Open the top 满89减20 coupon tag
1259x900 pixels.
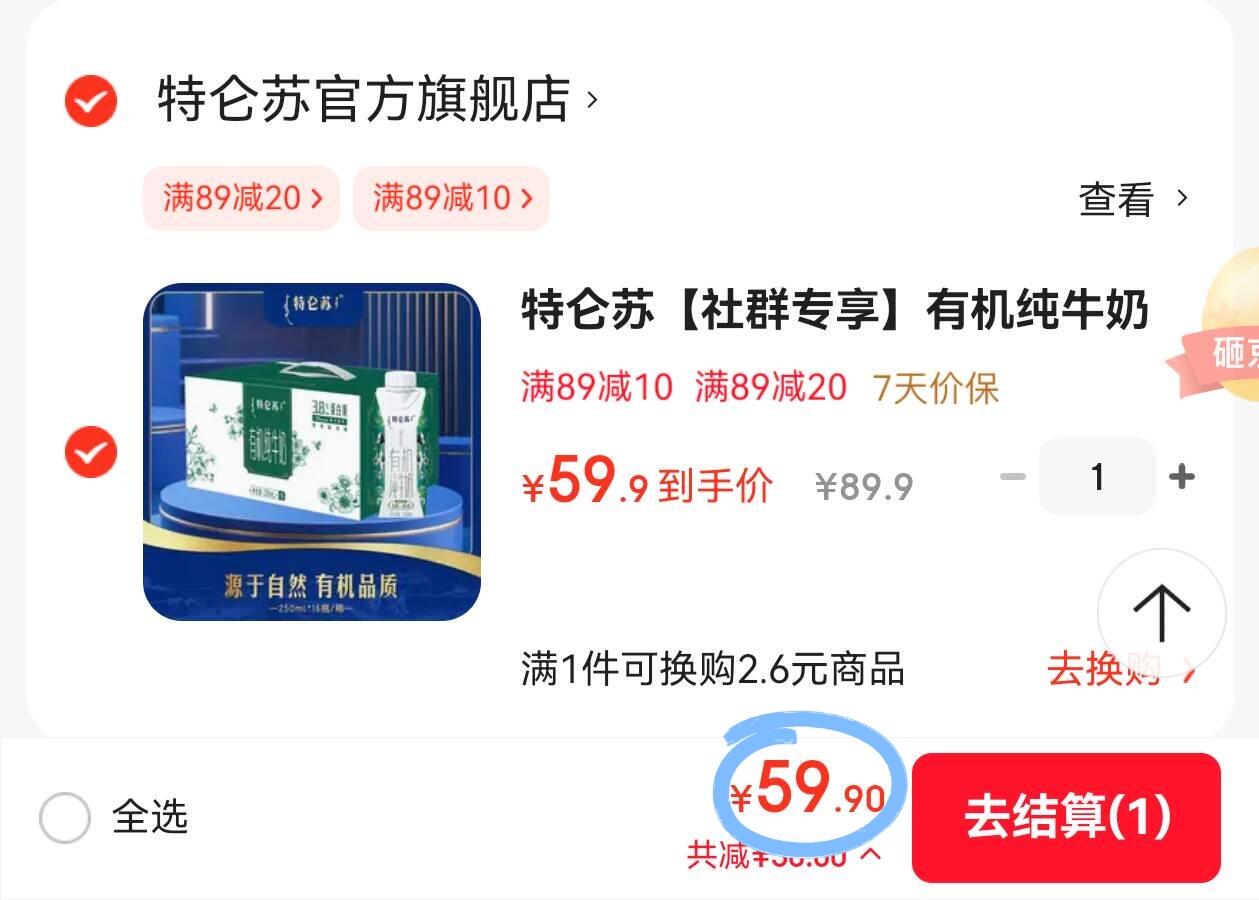tap(242, 198)
